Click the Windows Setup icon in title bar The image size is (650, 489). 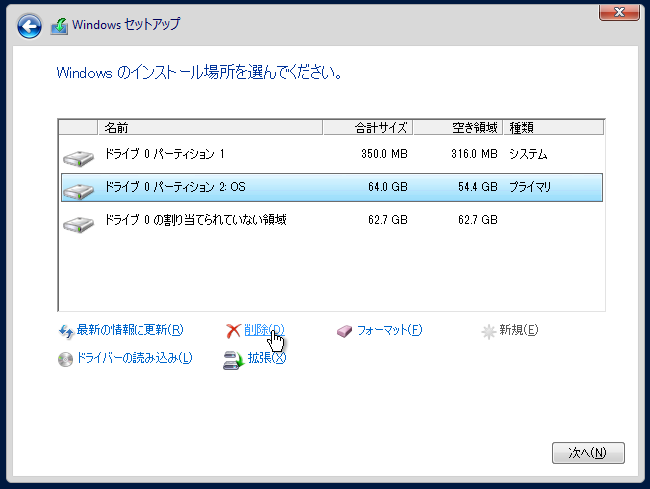coord(59,26)
